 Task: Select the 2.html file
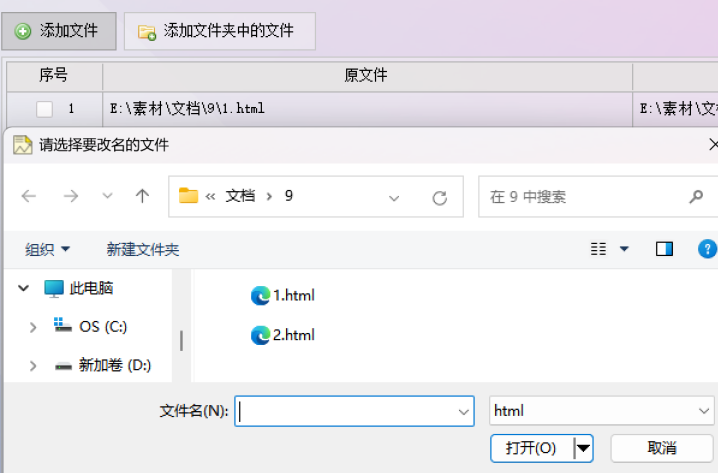tap(283, 335)
